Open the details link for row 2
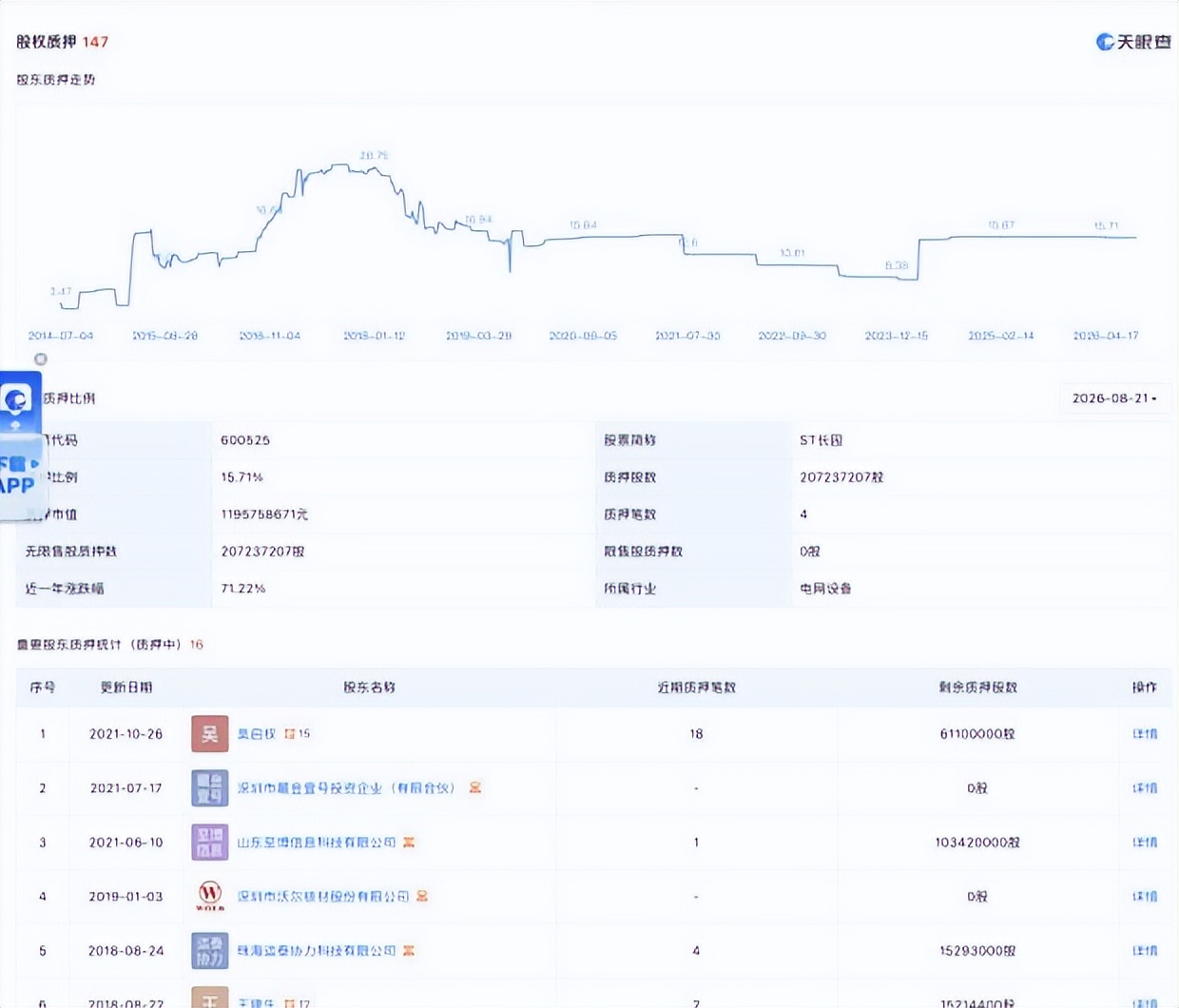 [1145, 788]
